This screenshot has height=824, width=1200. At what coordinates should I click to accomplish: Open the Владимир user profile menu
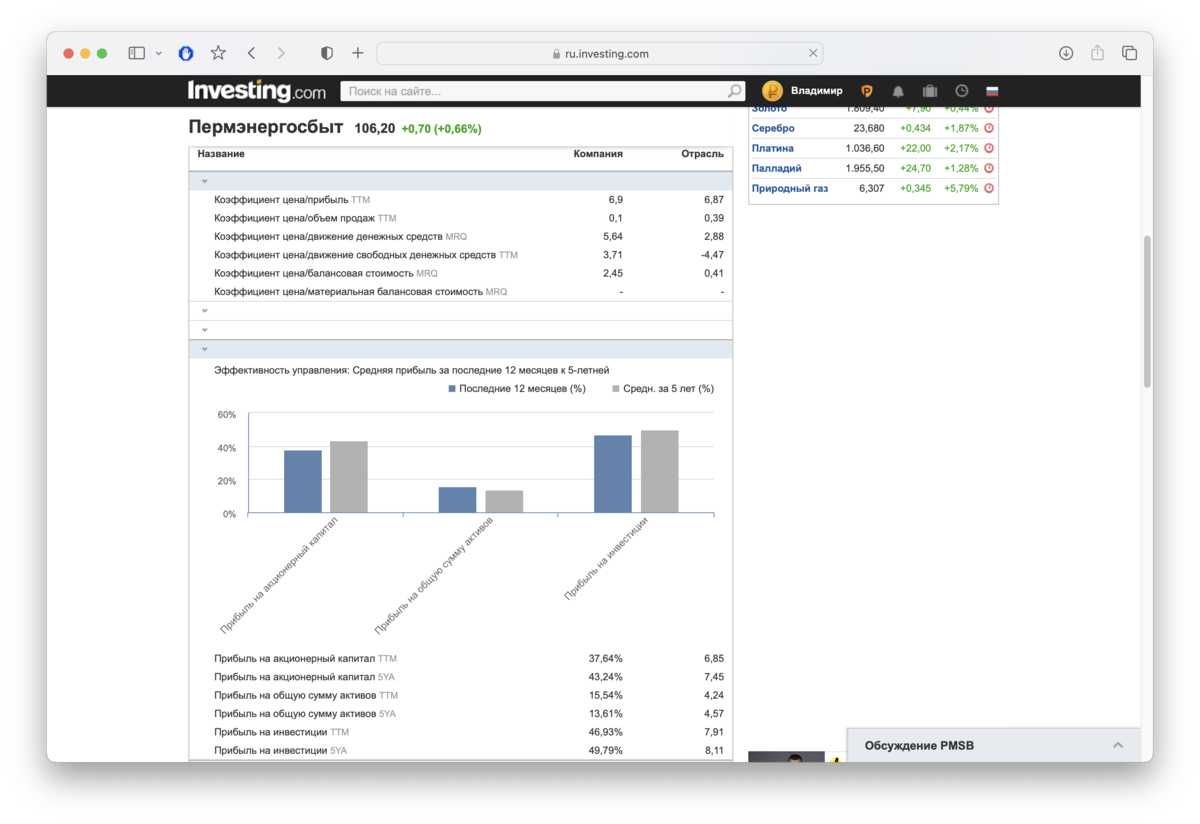(817, 91)
